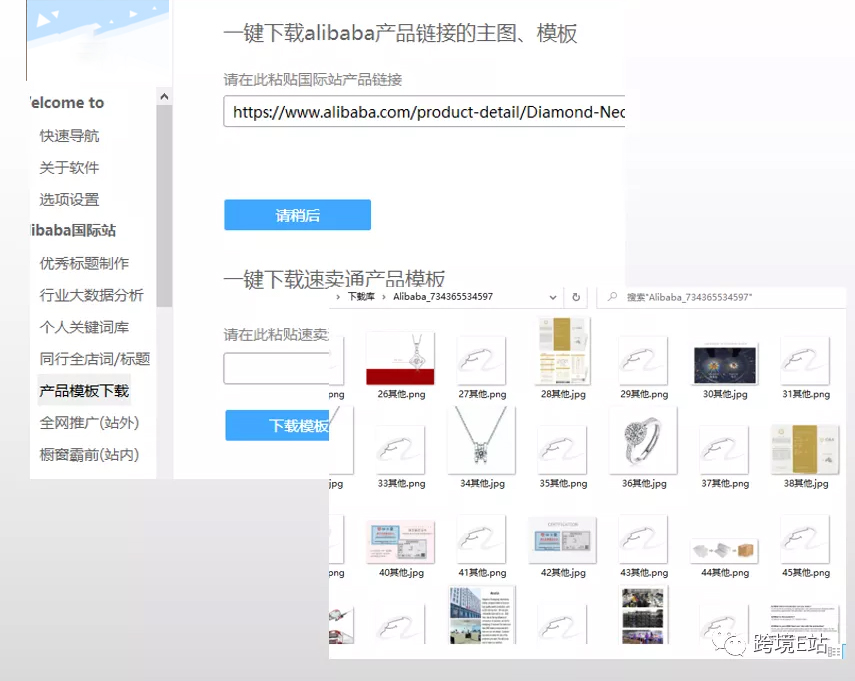Open 同行全店词/标题 menu item
855x681 pixels.
coord(95,359)
